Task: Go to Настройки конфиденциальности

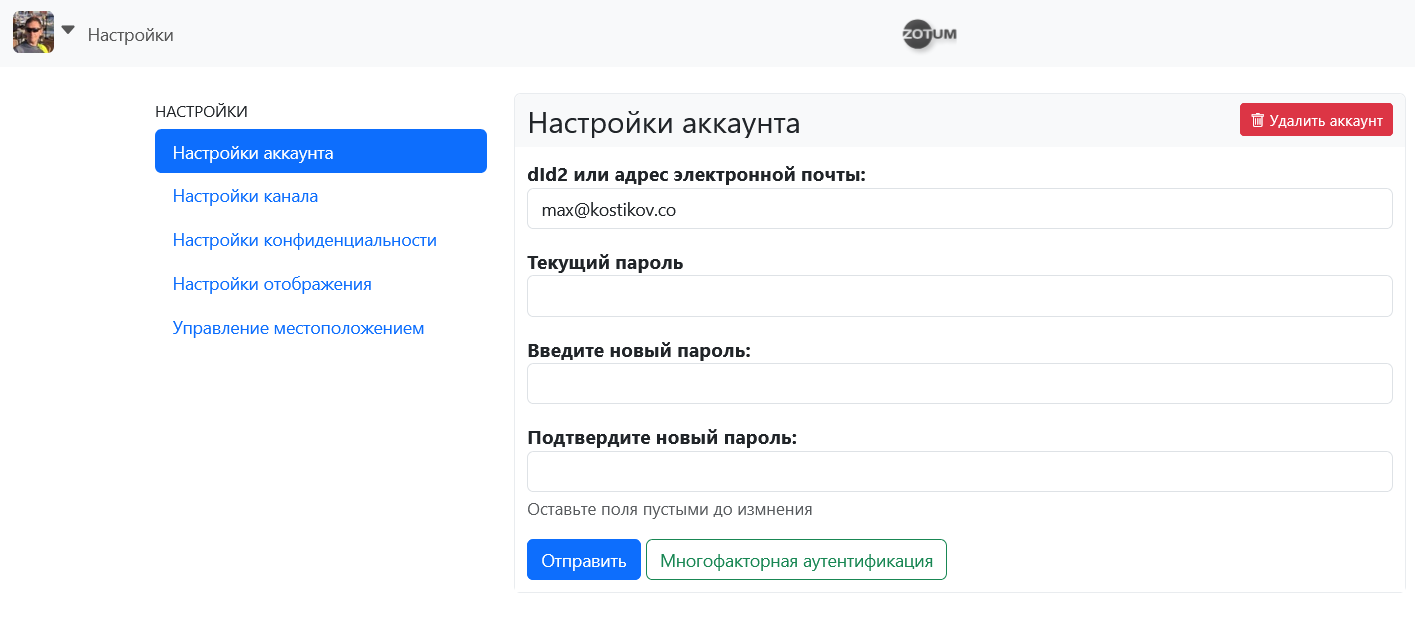Action: [304, 241]
